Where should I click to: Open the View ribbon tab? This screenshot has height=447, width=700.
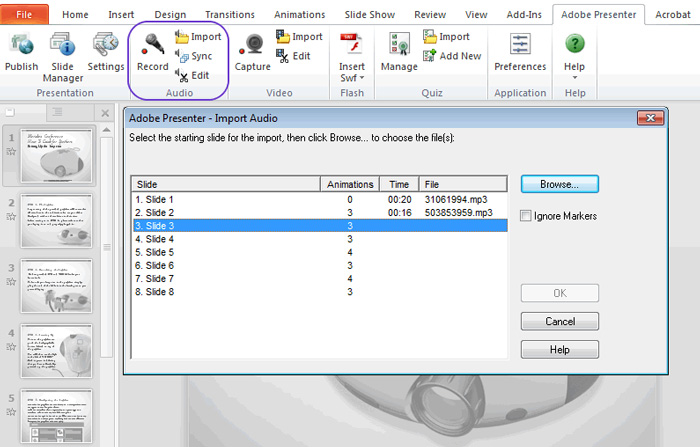(x=476, y=14)
